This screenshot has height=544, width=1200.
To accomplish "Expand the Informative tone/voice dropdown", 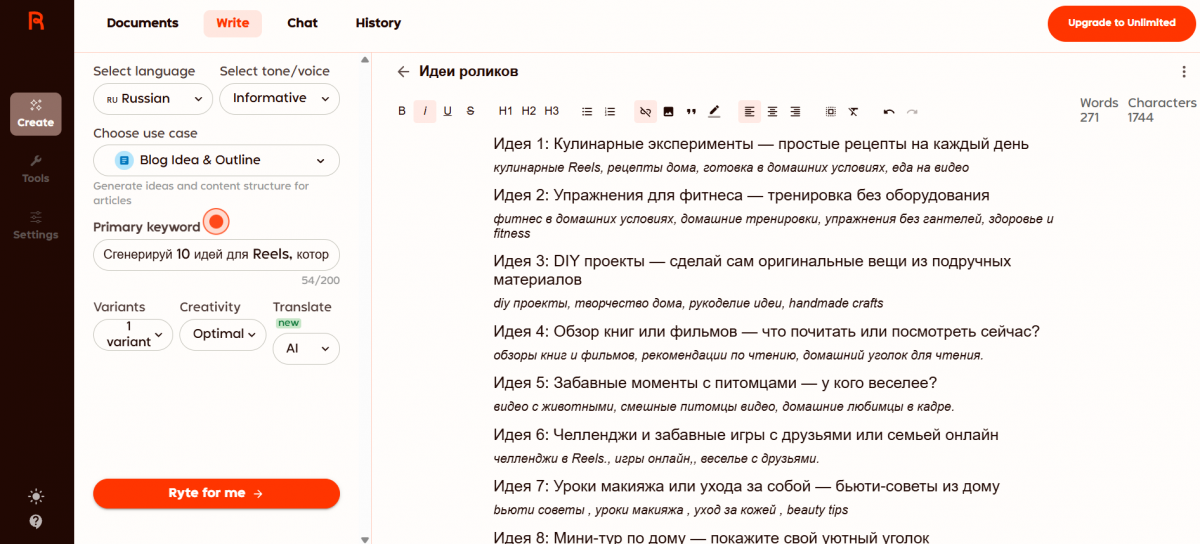I will pyautogui.click(x=279, y=99).
